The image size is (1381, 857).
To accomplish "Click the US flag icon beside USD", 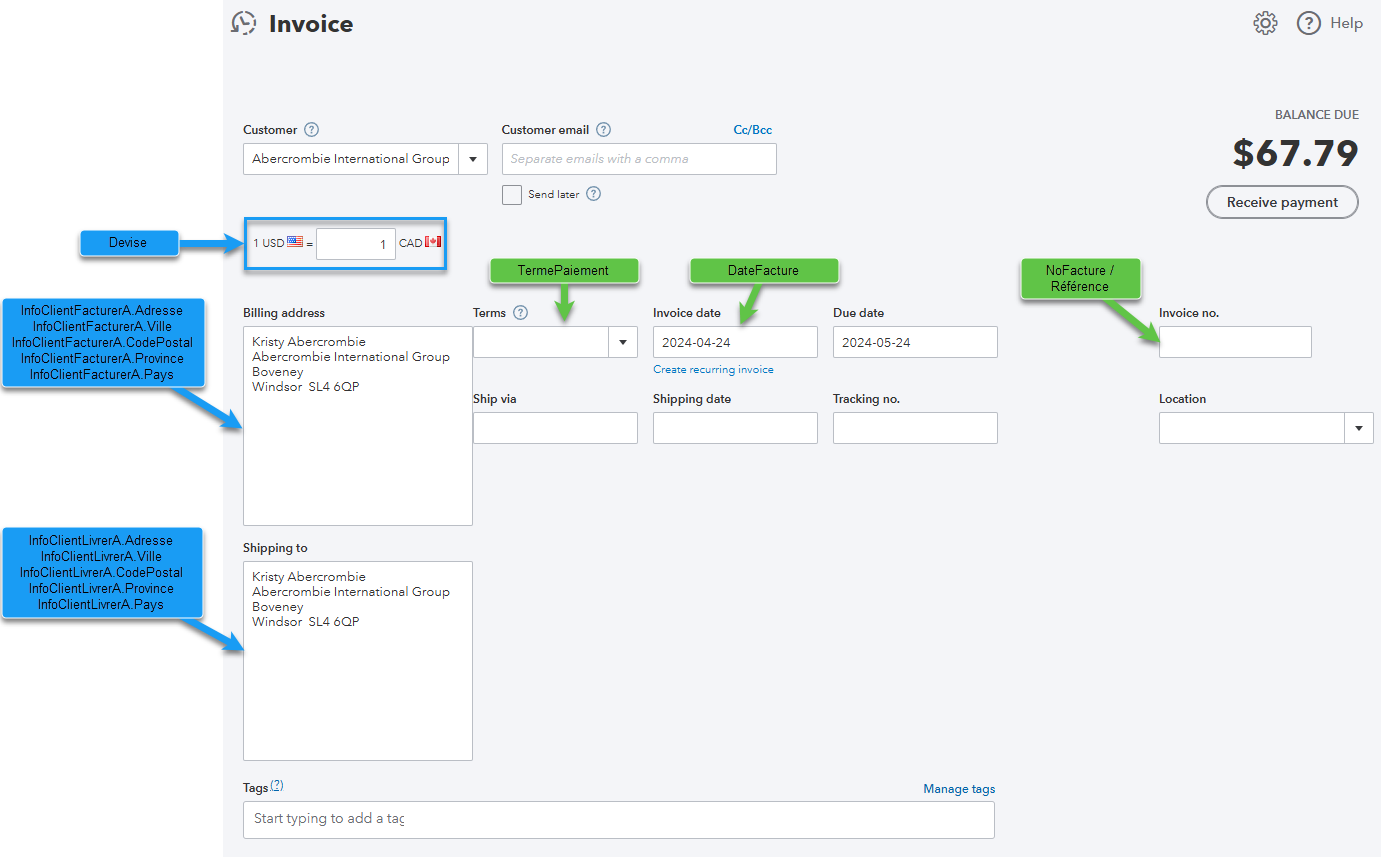I will click(x=295, y=242).
